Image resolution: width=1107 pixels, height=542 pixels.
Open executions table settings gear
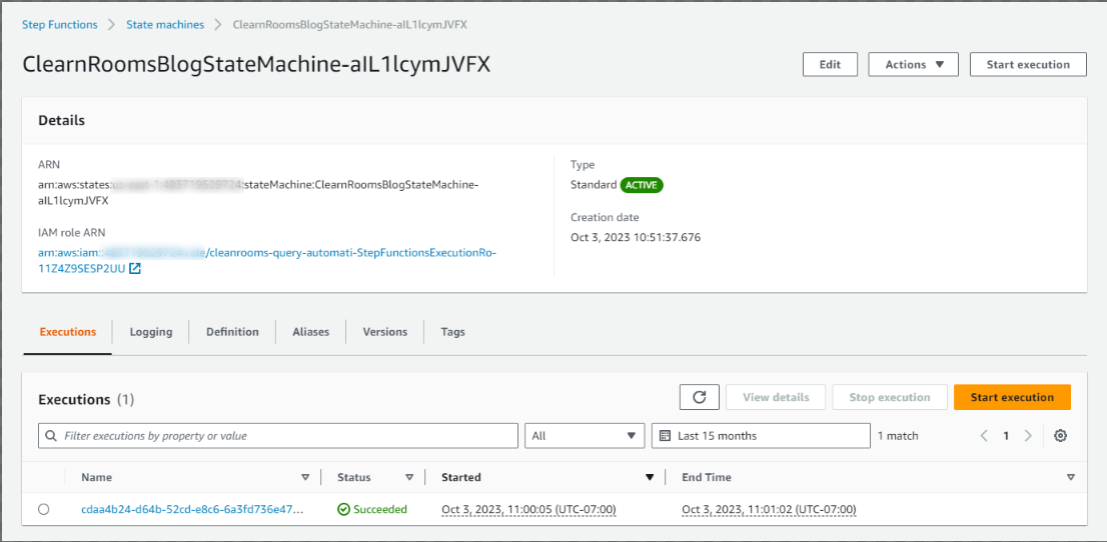point(1060,436)
